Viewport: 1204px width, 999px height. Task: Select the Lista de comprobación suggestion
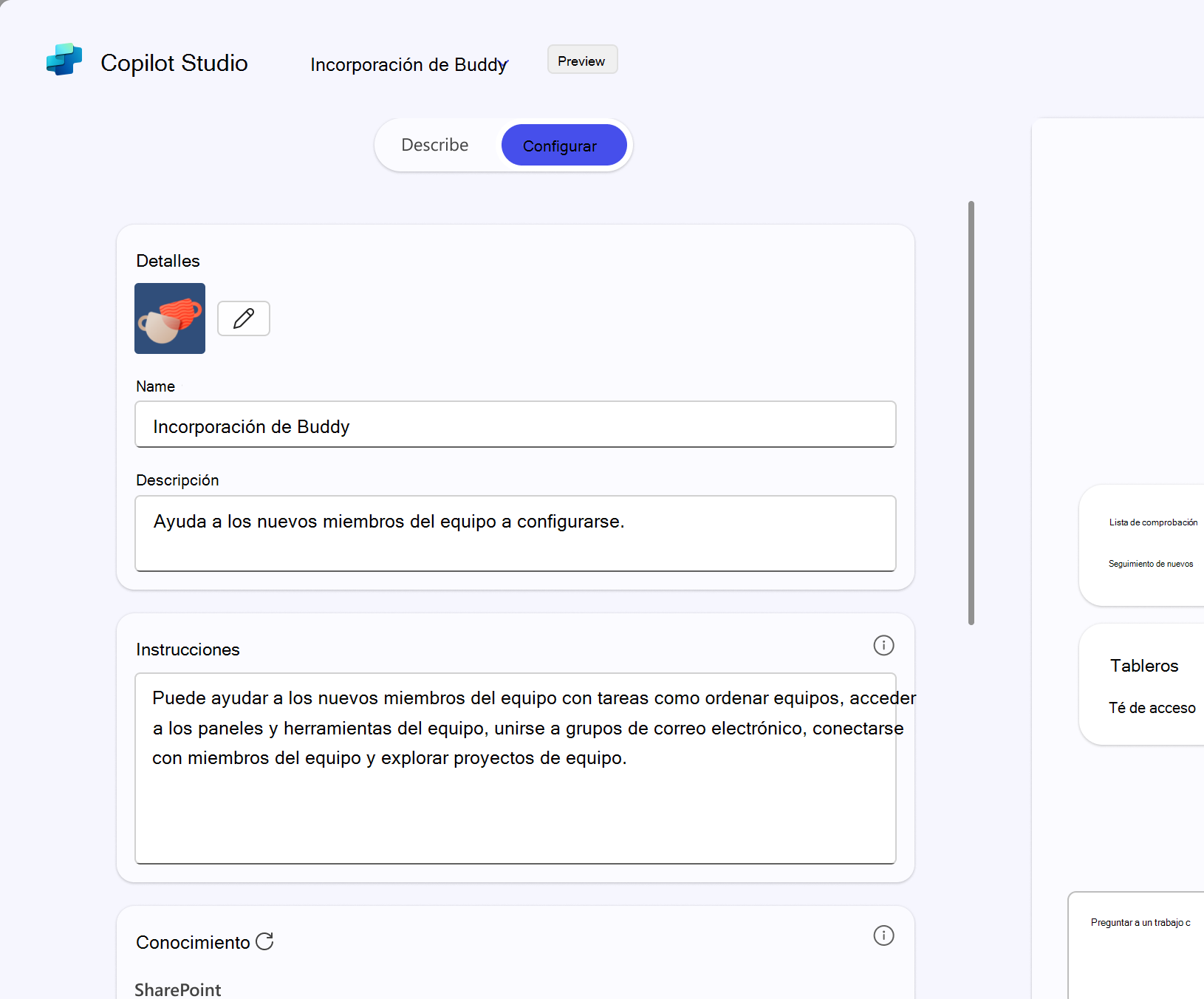click(x=1153, y=522)
